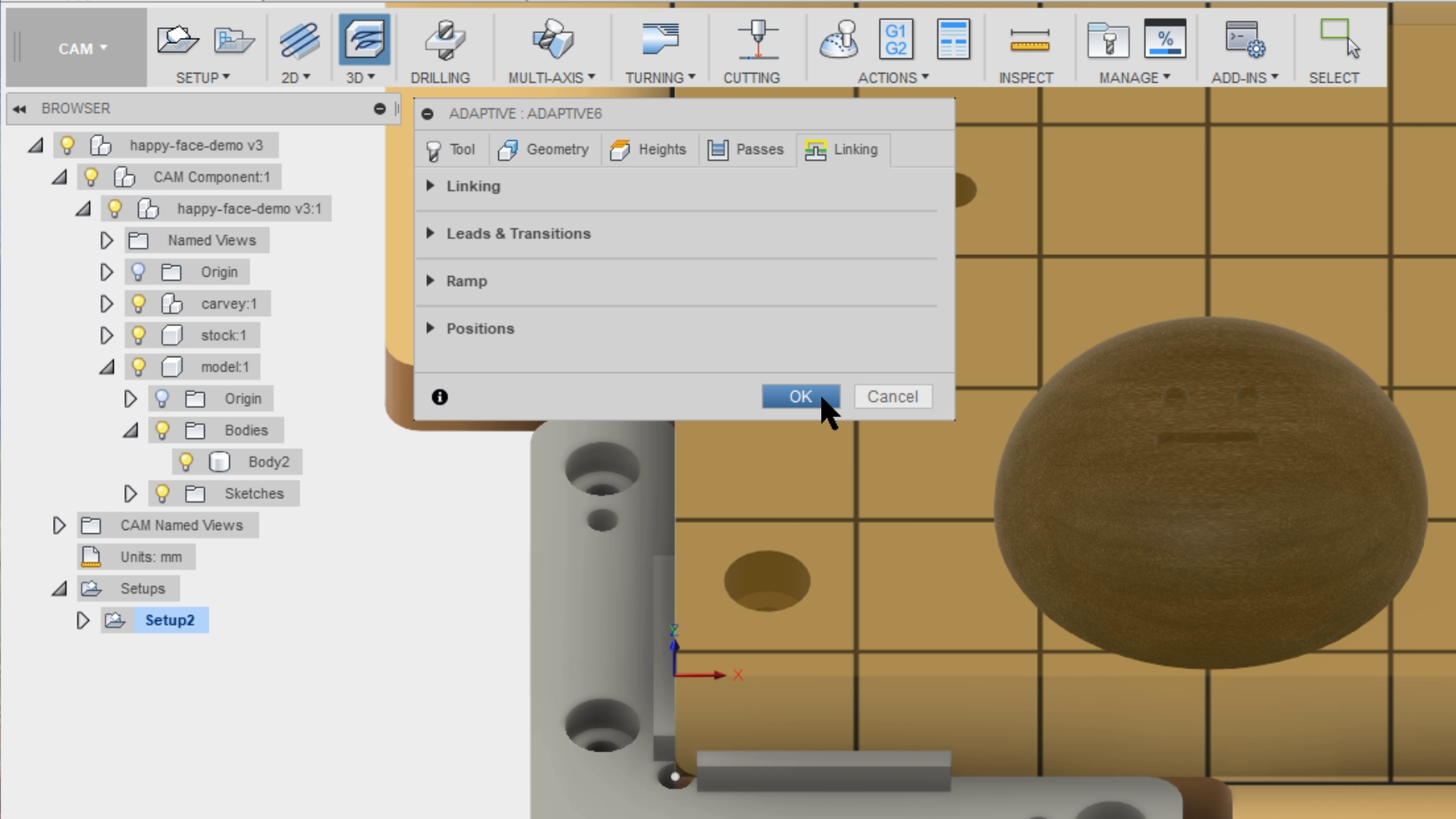Select the Cutting operation icon
The height and width of the screenshot is (819, 1456).
pyautogui.click(x=754, y=36)
